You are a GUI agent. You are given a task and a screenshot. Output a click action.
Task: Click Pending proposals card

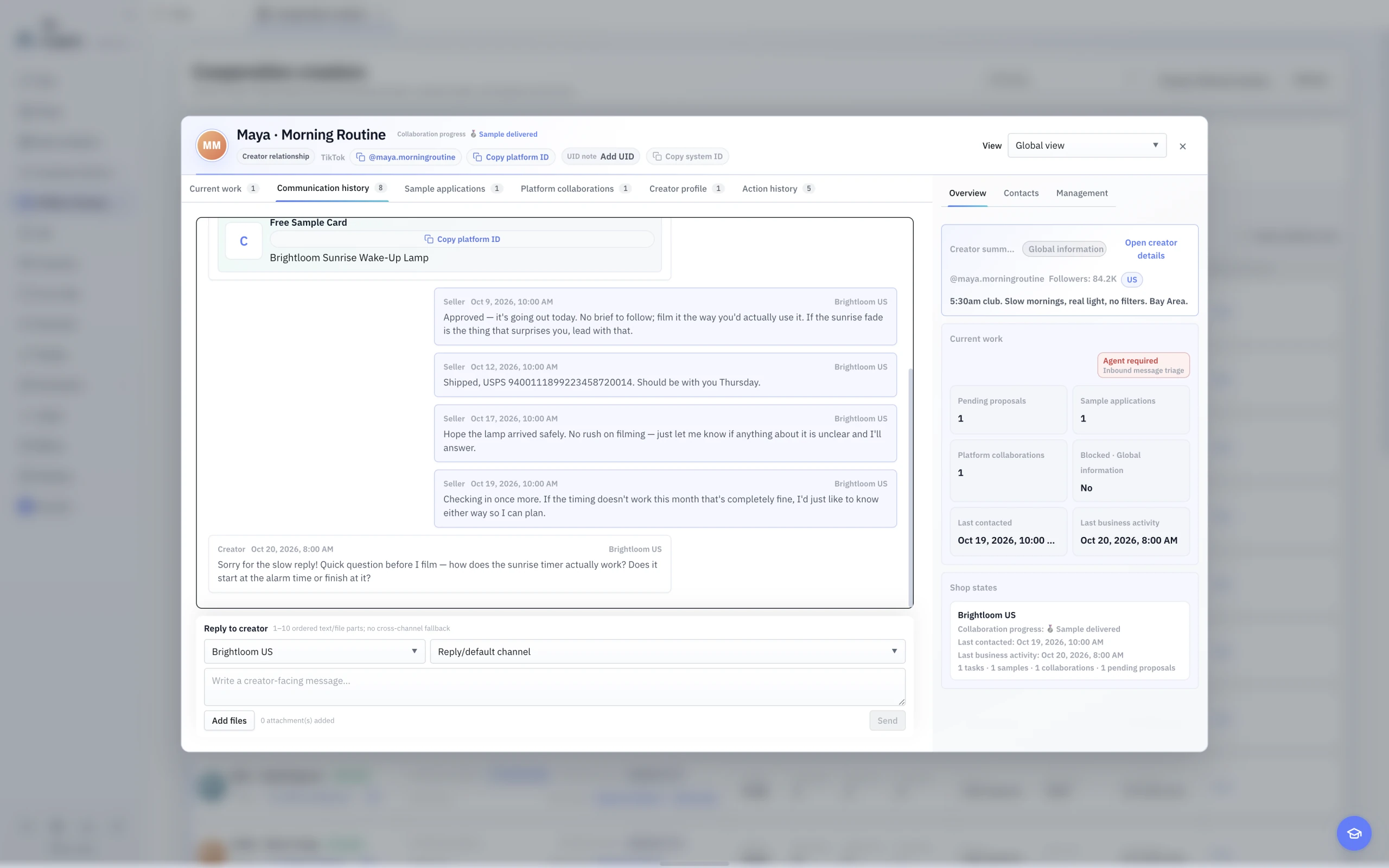(1008, 410)
